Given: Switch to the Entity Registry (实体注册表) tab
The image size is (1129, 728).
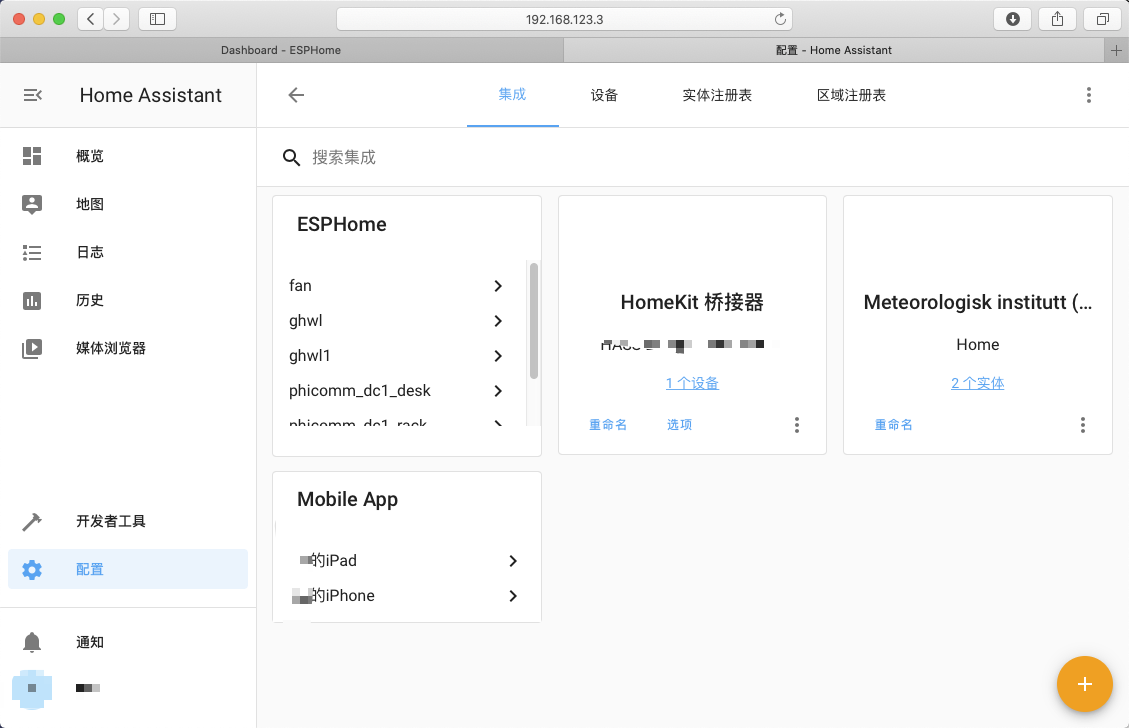Looking at the screenshot, I should click(717, 95).
